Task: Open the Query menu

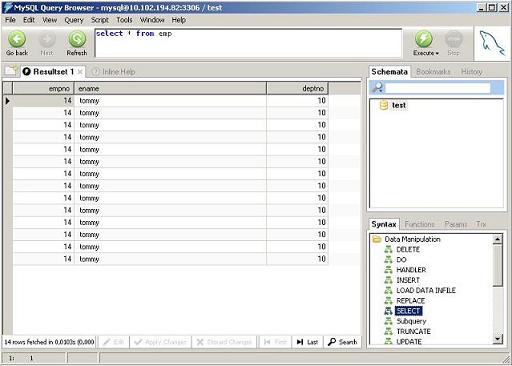Action: pos(74,20)
